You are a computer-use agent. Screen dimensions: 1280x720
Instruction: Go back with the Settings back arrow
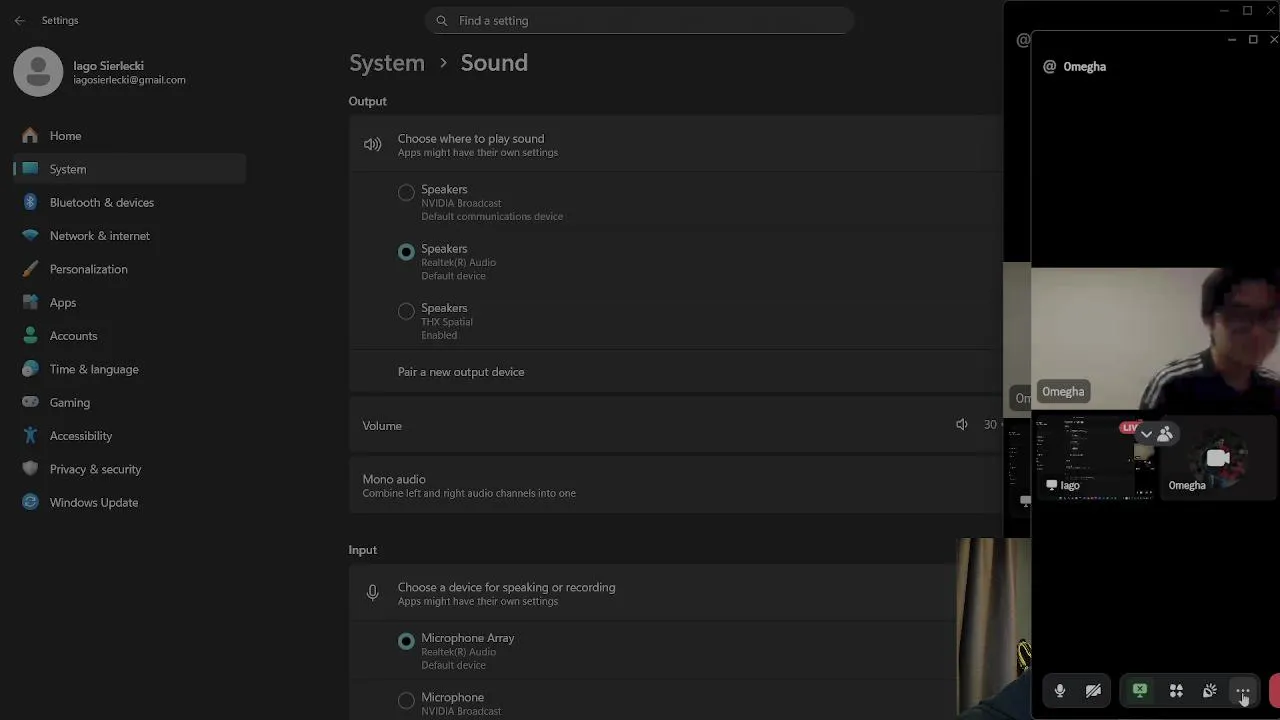point(20,20)
